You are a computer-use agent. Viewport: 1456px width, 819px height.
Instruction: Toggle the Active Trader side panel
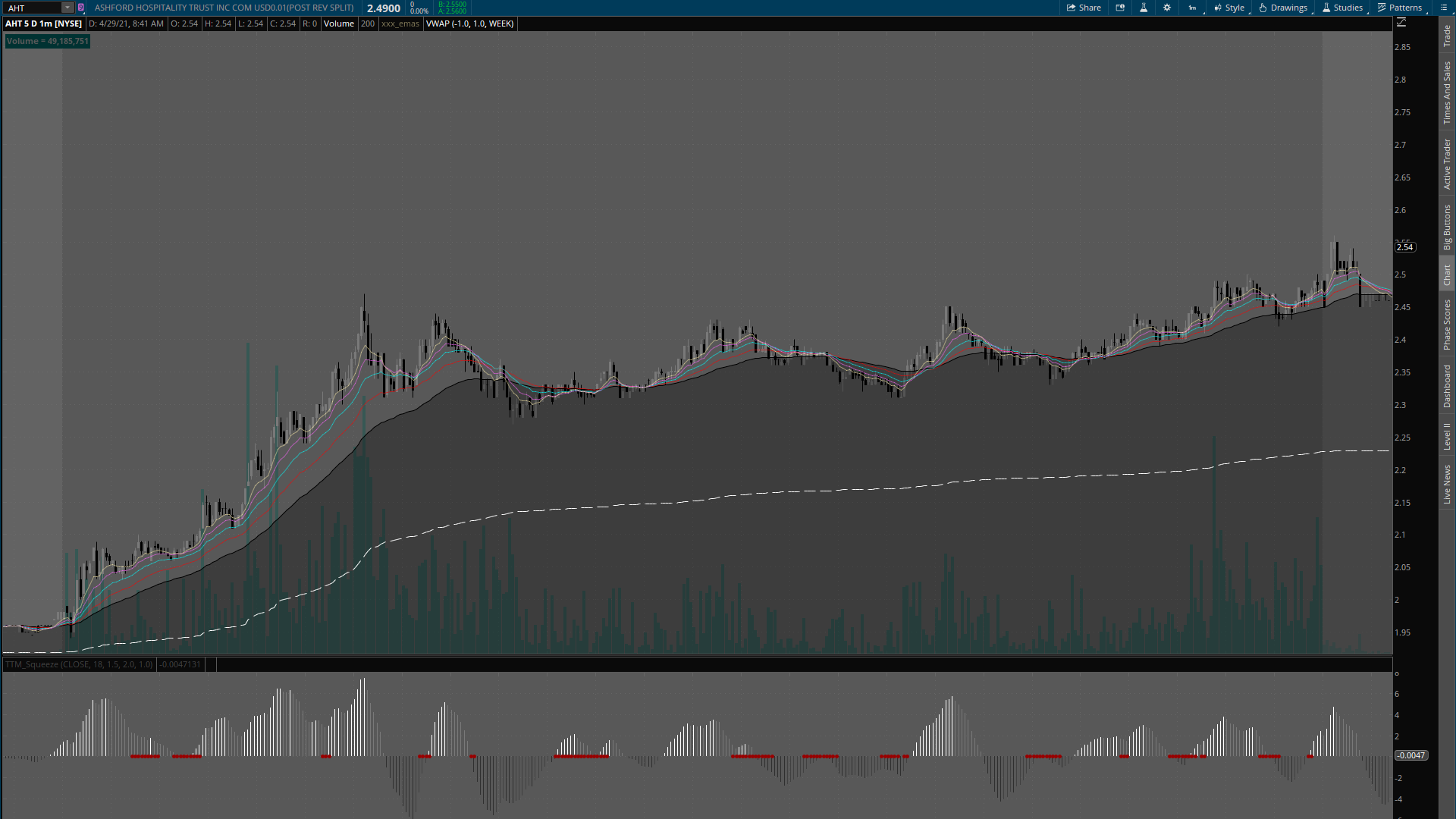[x=1447, y=164]
